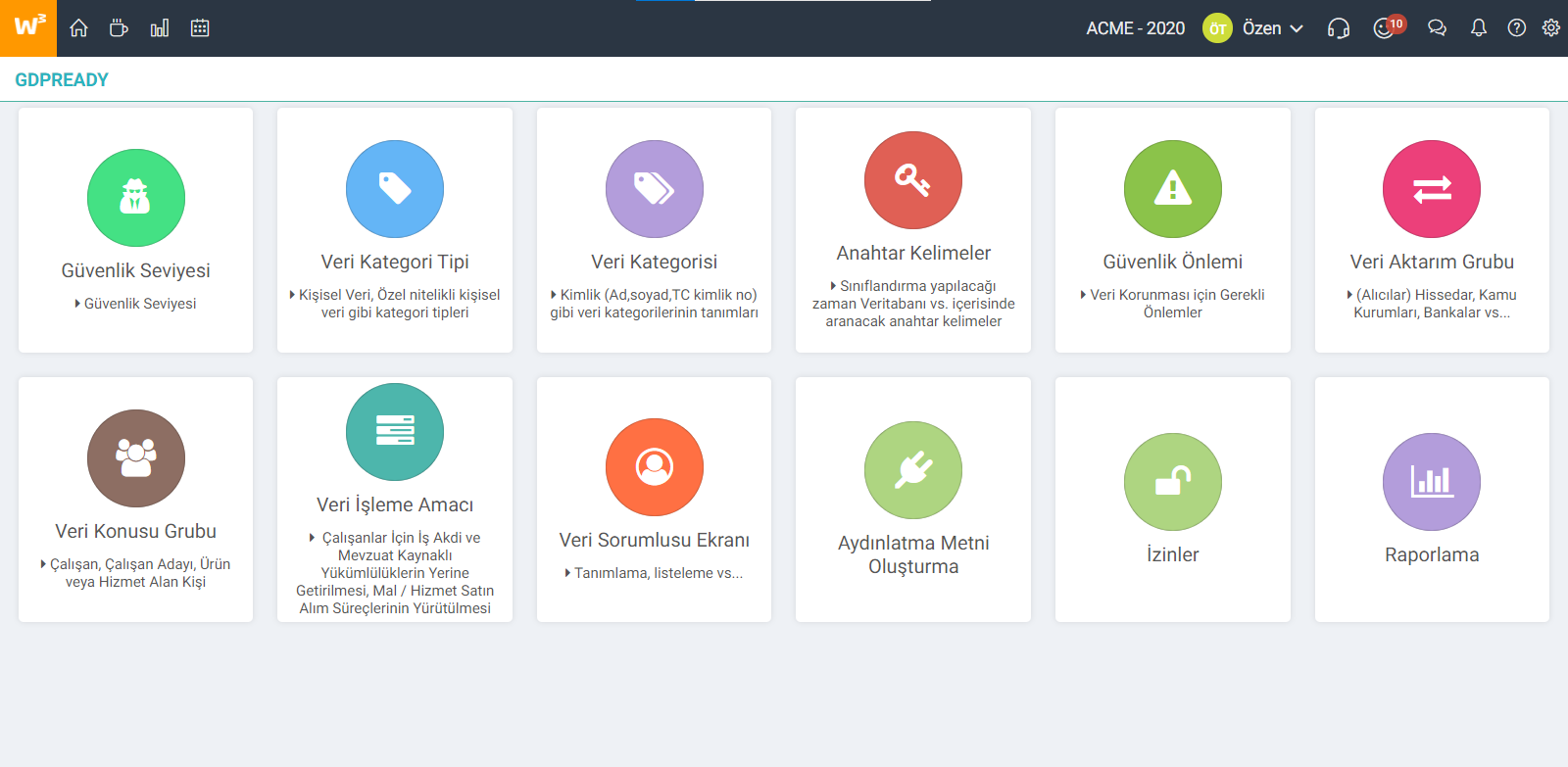Click the Aydınlatma Metni Oluşturma plug icon

point(913,470)
